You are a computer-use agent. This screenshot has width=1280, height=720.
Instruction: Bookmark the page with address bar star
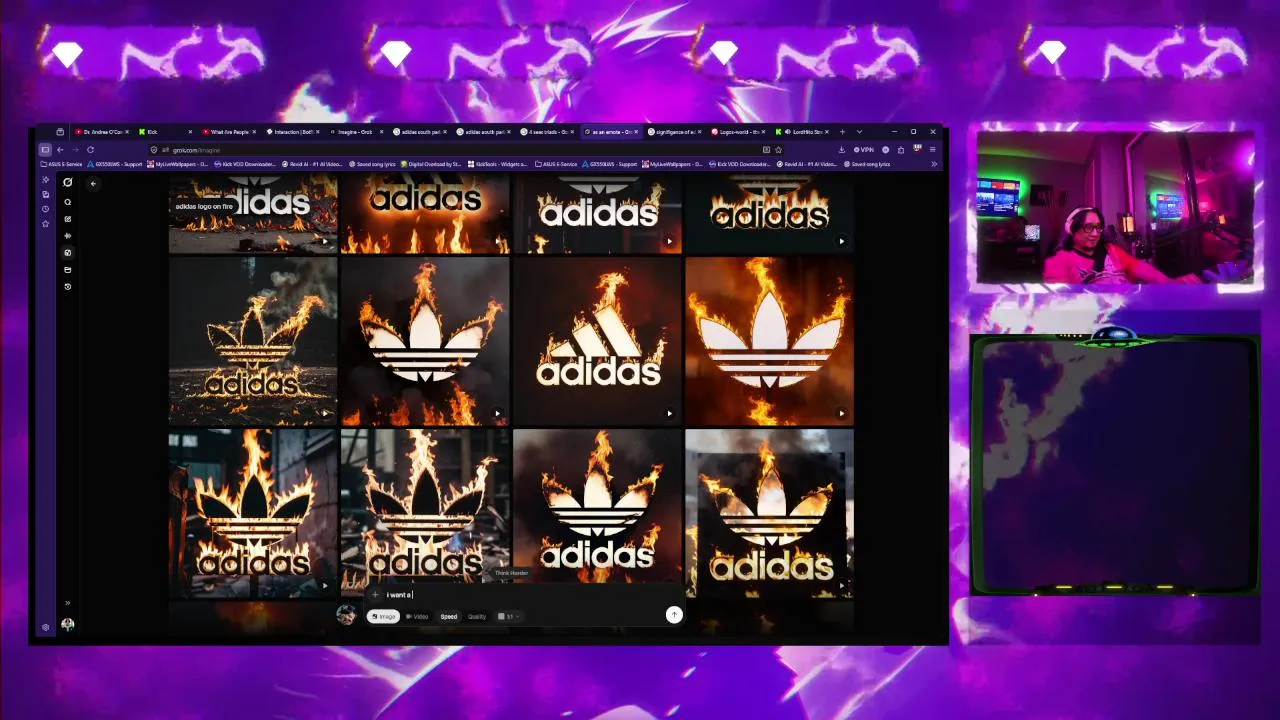click(778, 150)
